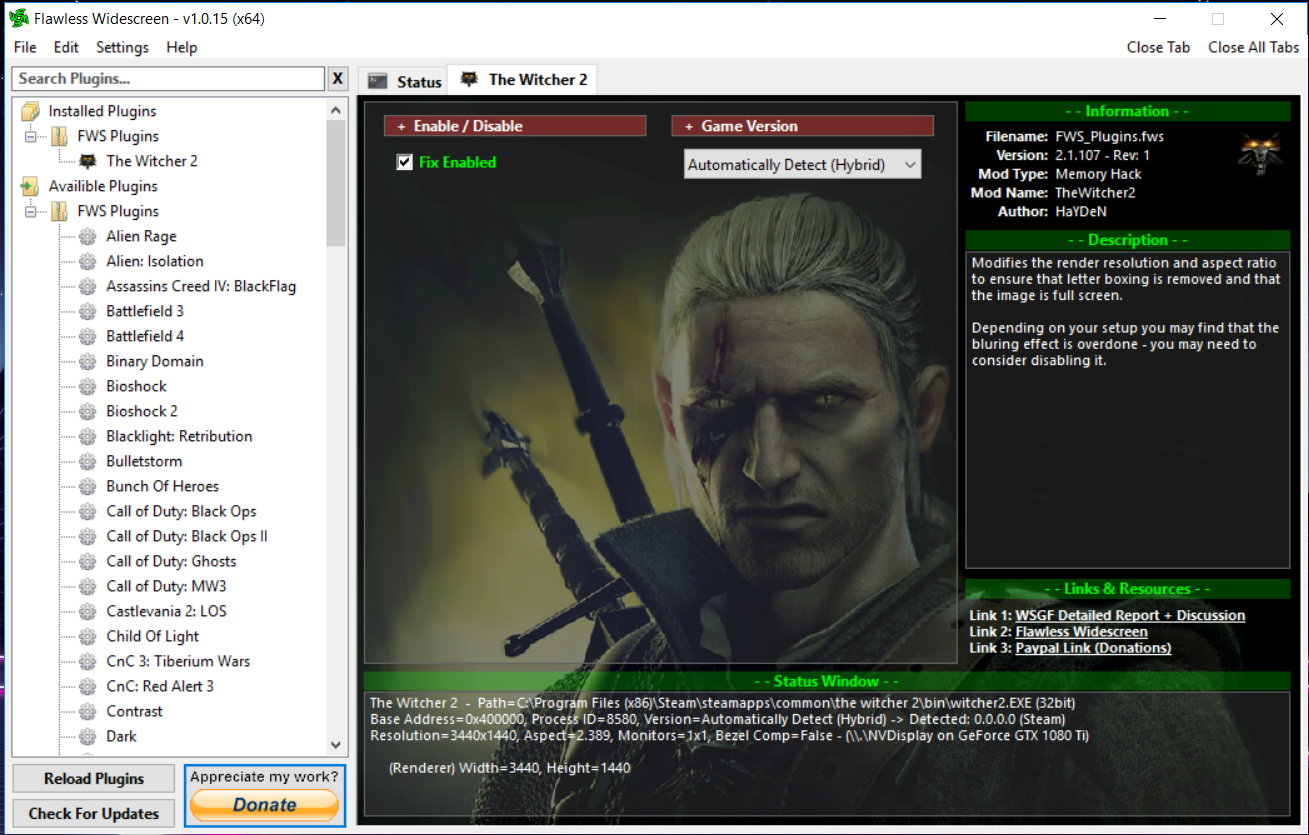Screen dimensions: 1309x835
Task: Click the gear icon next to Bulletstorm
Action: (88, 461)
